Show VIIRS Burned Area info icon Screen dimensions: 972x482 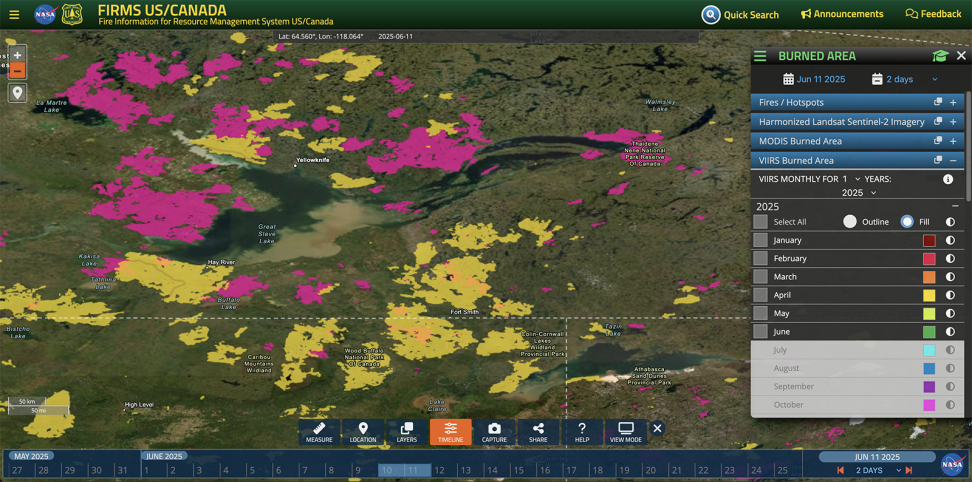point(947,179)
